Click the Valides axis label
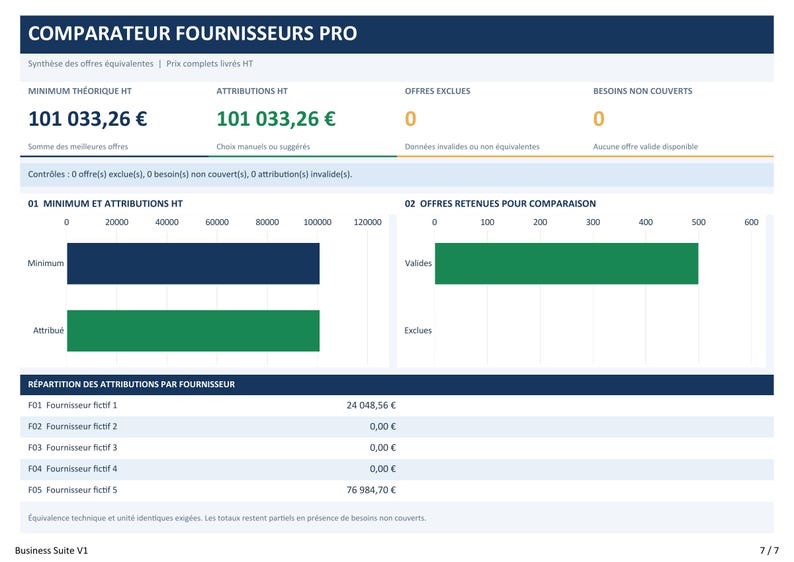The image size is (794, 562). coord(418,263)
